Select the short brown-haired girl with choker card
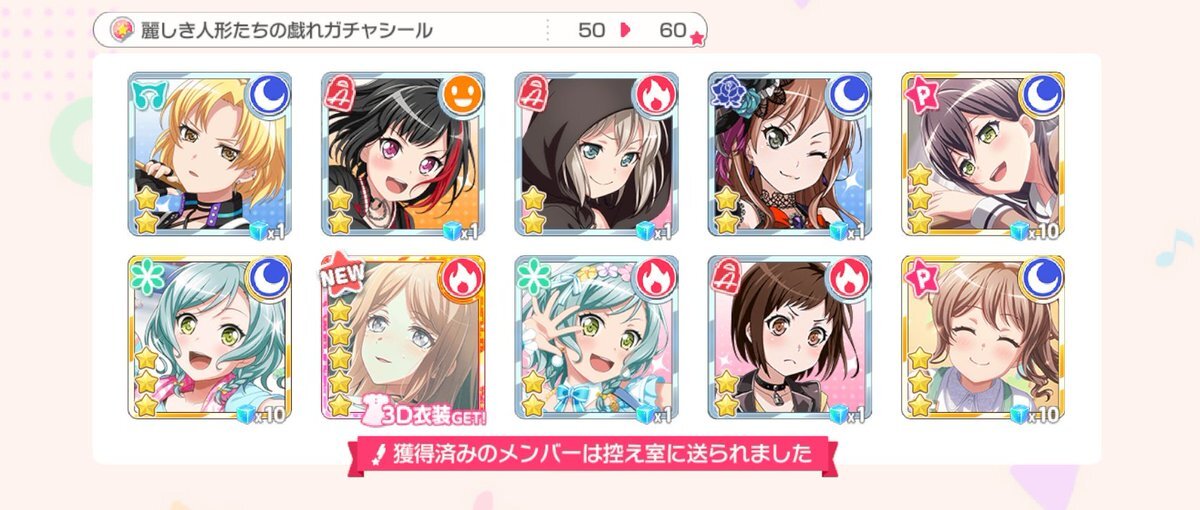The height and width of the screenshot is (510, 1200). pyautogui.click(x=790, y=337)
